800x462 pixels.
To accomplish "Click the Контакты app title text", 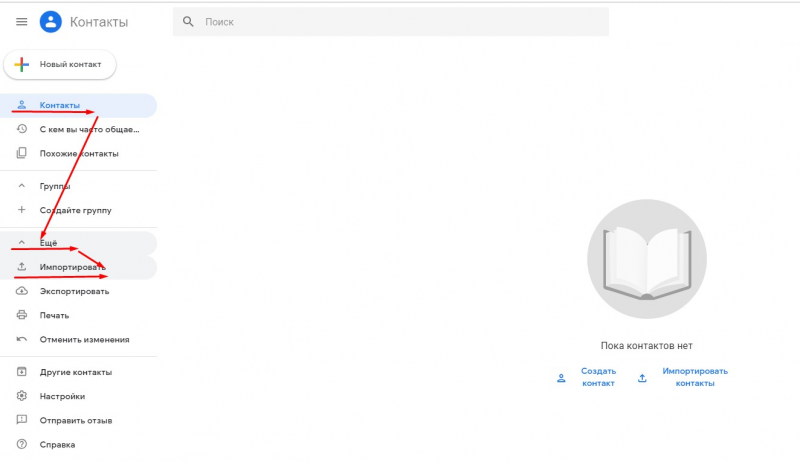I will click(99, 22).
